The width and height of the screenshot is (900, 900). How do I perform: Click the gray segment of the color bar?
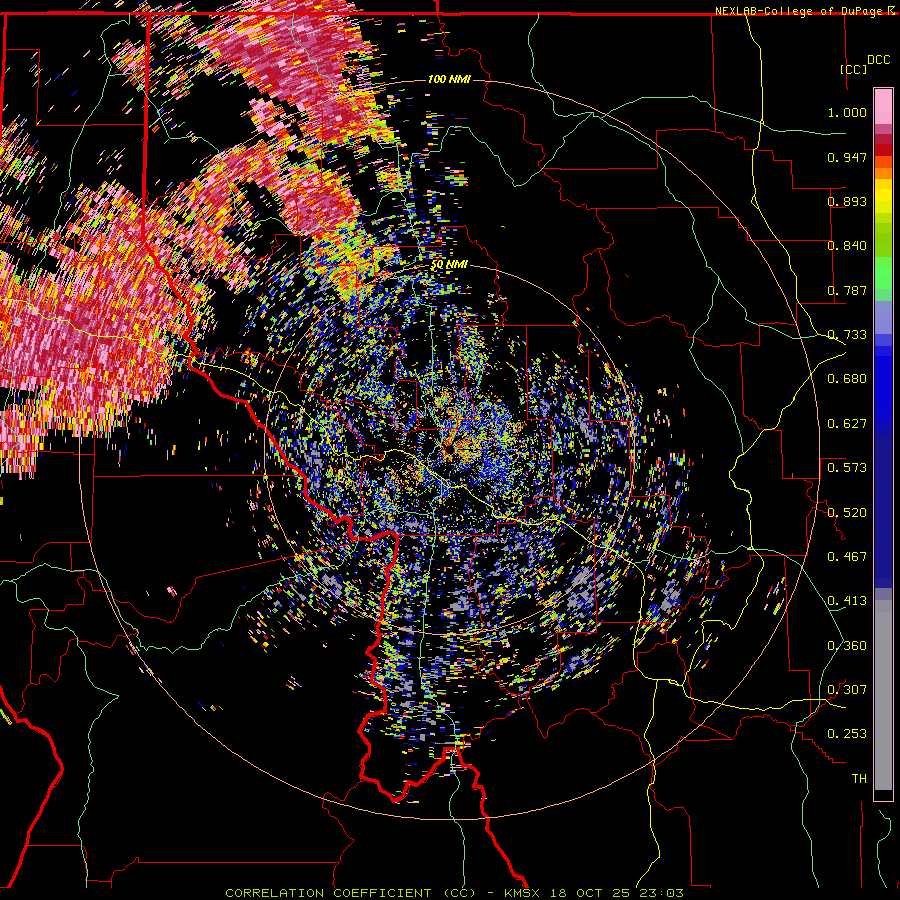pyautogui.click(x=883, y=695)
